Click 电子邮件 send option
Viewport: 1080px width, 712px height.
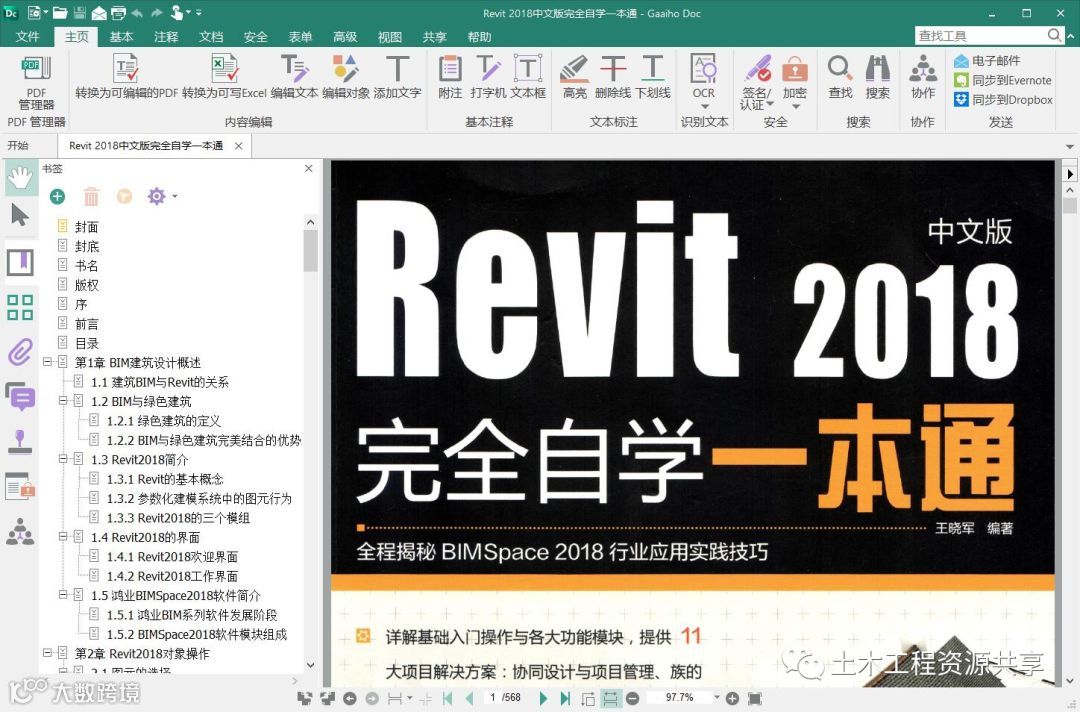click(x=987, y=61)
